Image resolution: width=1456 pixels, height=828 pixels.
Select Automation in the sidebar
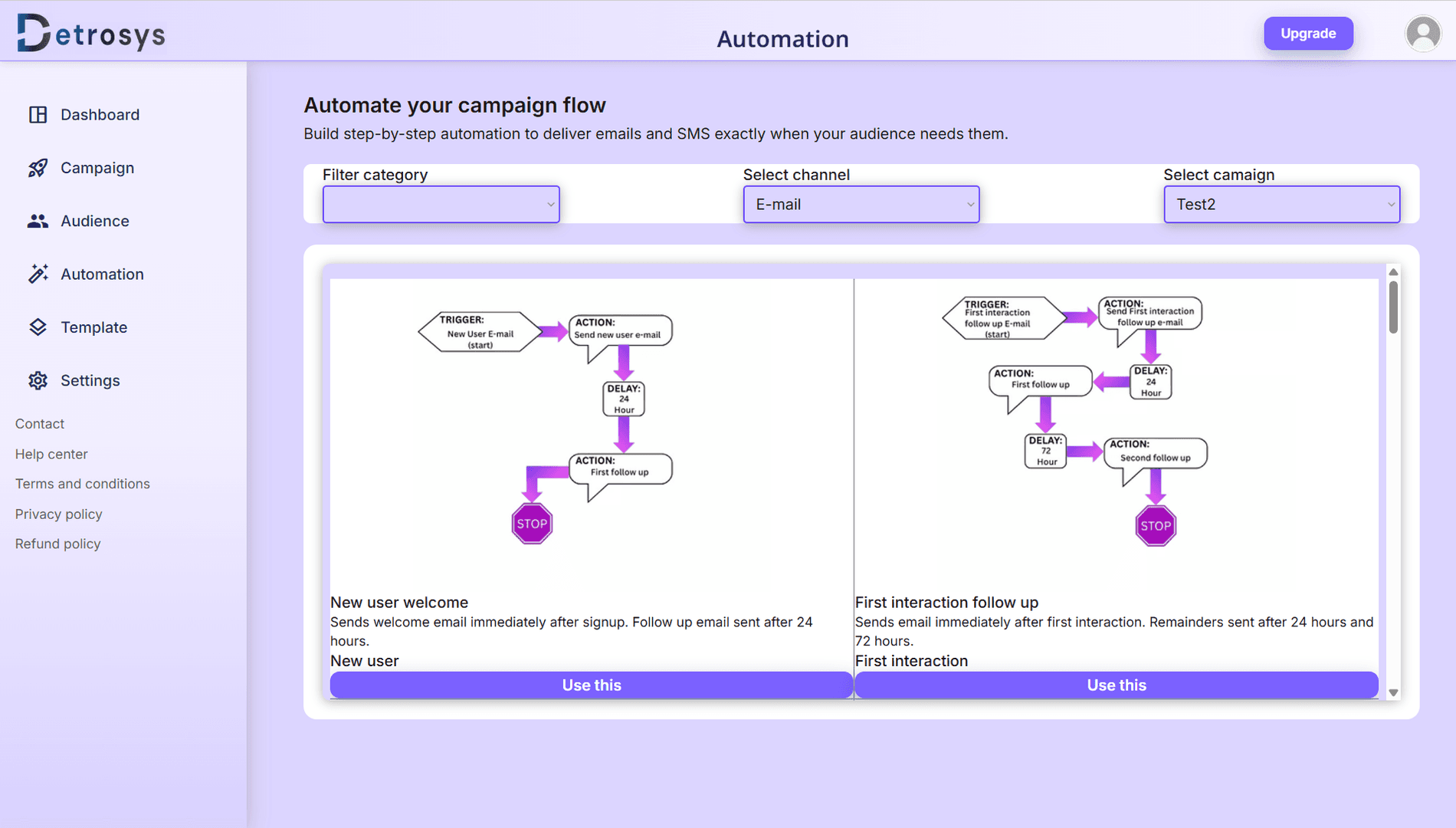(x=102, y=274)
